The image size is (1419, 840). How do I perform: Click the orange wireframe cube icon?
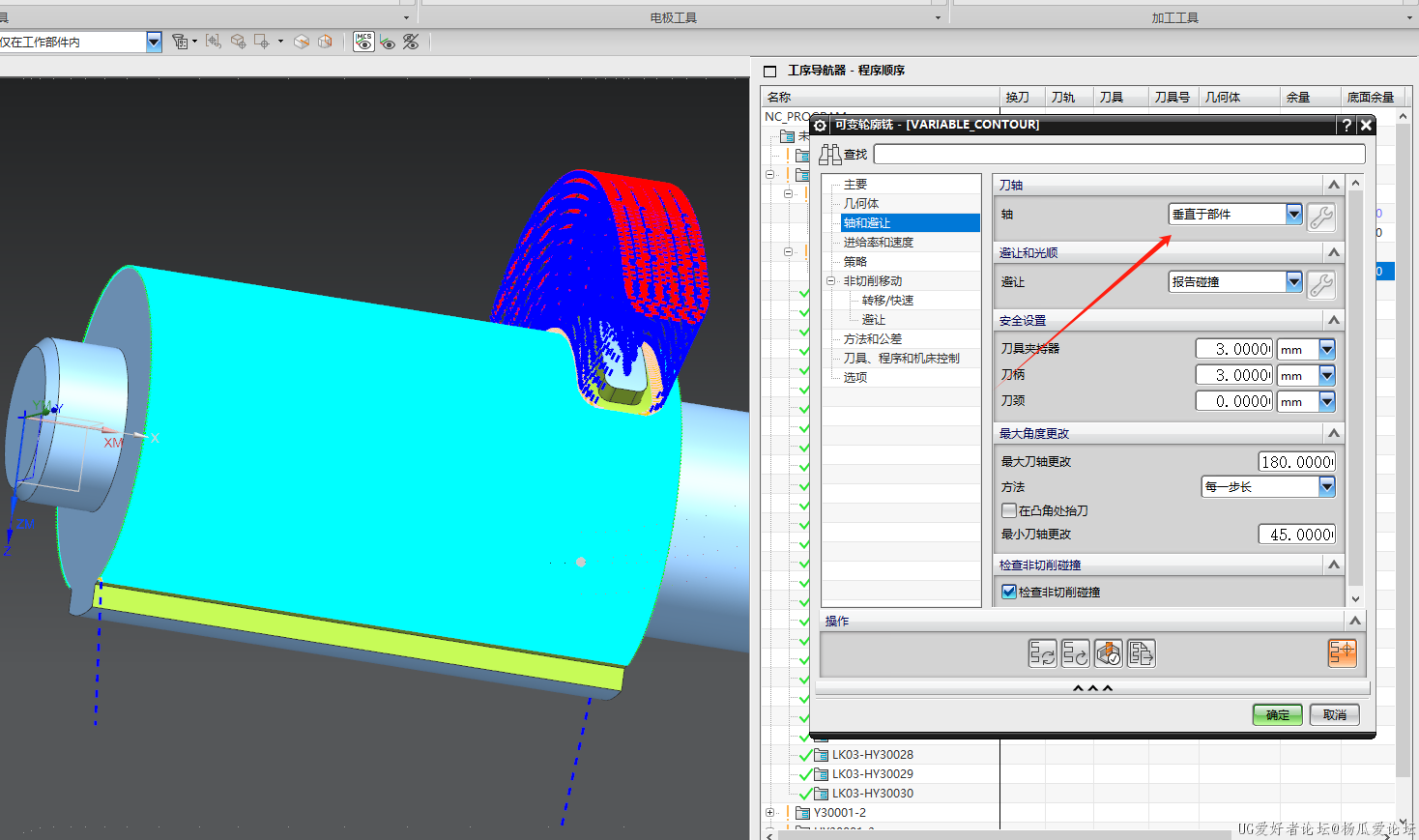pyautogui.click(x=325, y=42)
